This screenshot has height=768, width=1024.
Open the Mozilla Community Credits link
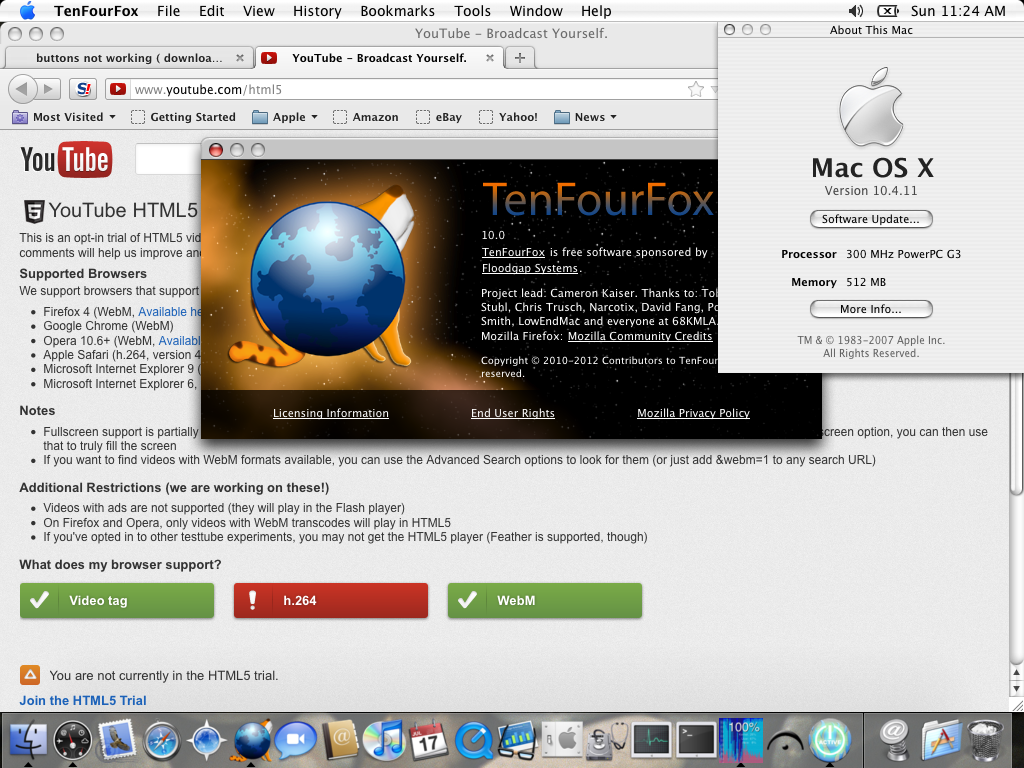[x=640, y=336]
